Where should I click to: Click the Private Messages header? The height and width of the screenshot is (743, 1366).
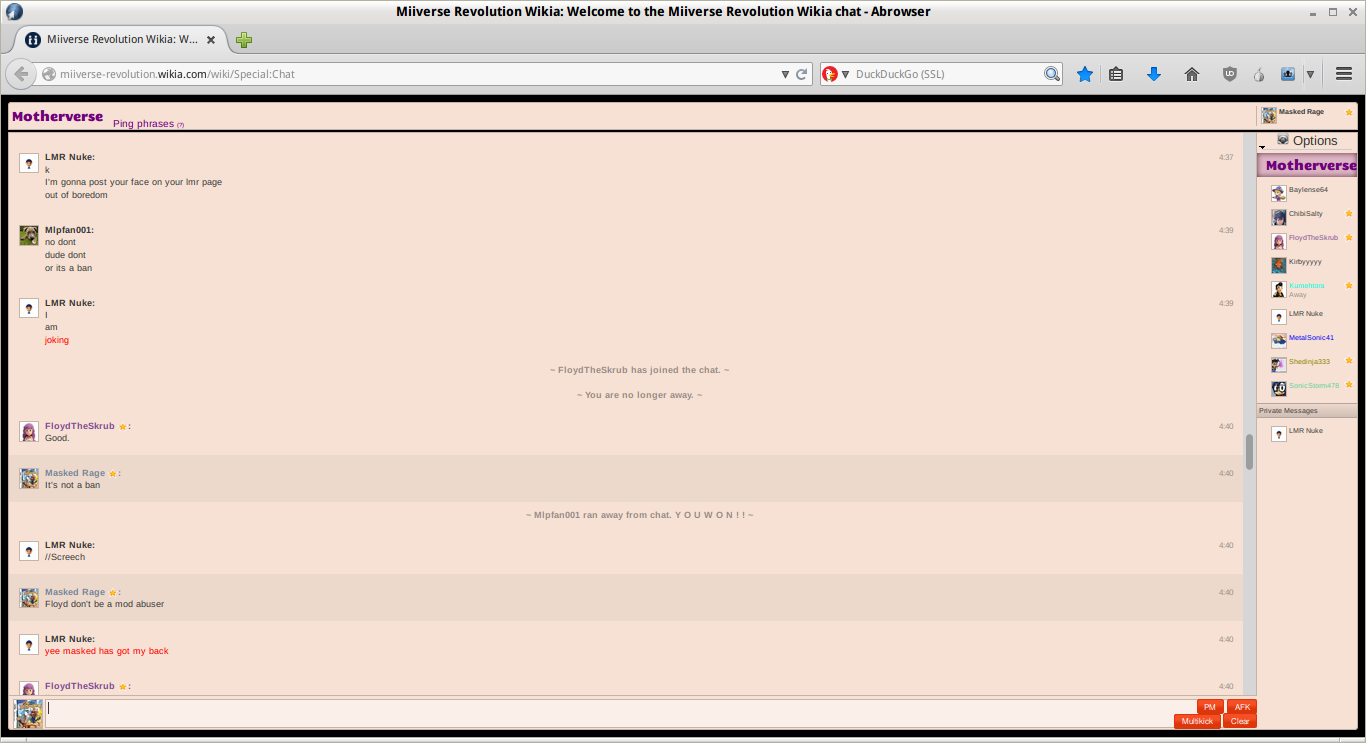tap(1308, 411)
